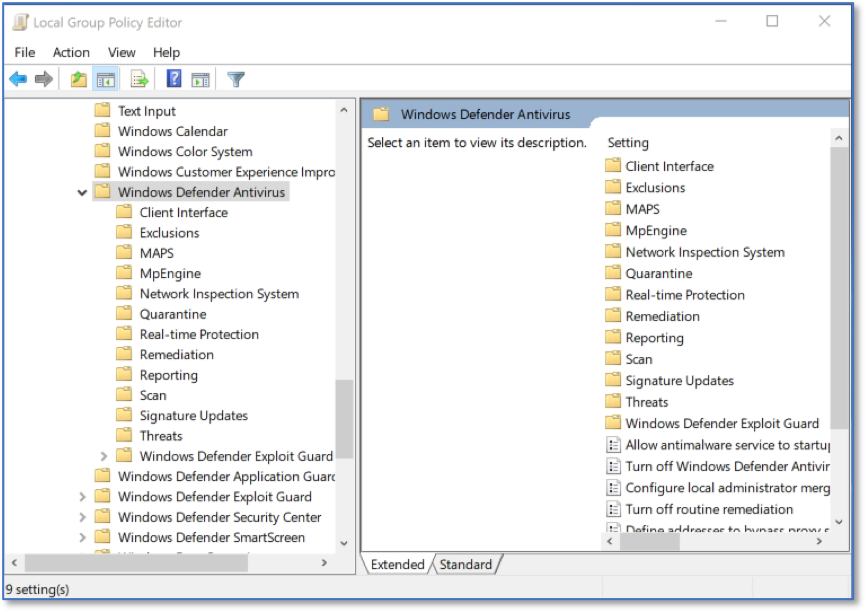Expand nested Windows Defender Exploit Guard subfolder

(104, 456)
